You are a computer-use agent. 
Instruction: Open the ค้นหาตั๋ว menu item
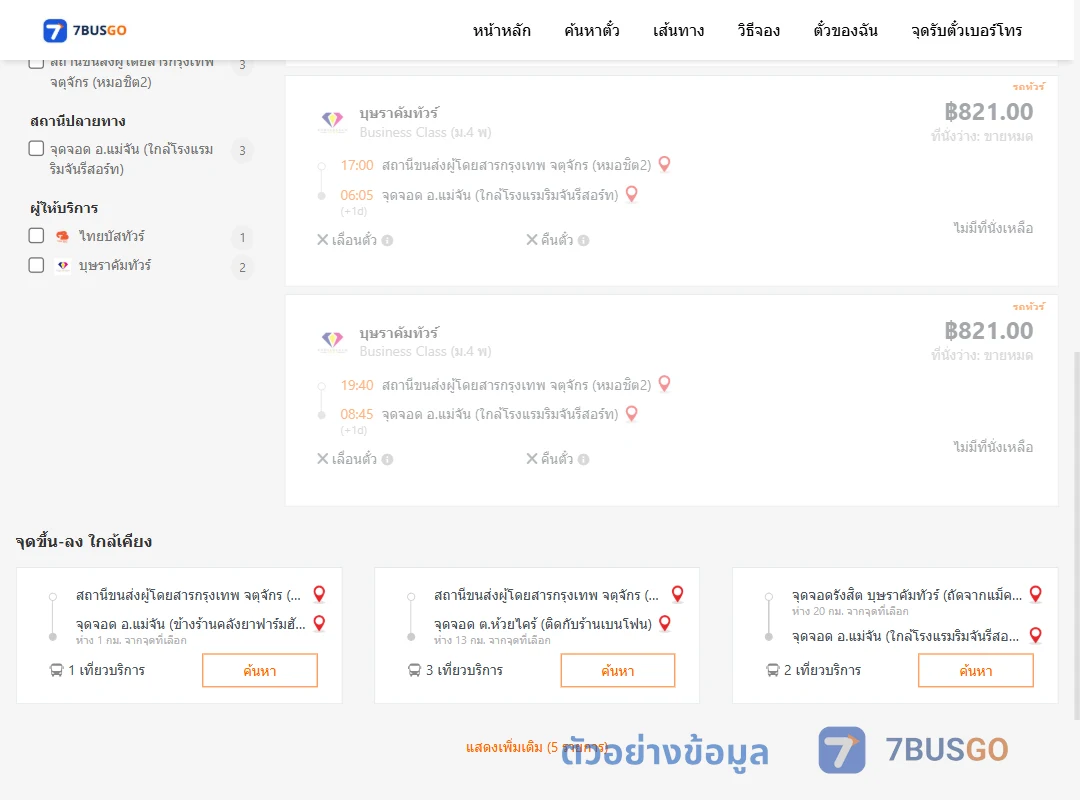coord(592,30)
